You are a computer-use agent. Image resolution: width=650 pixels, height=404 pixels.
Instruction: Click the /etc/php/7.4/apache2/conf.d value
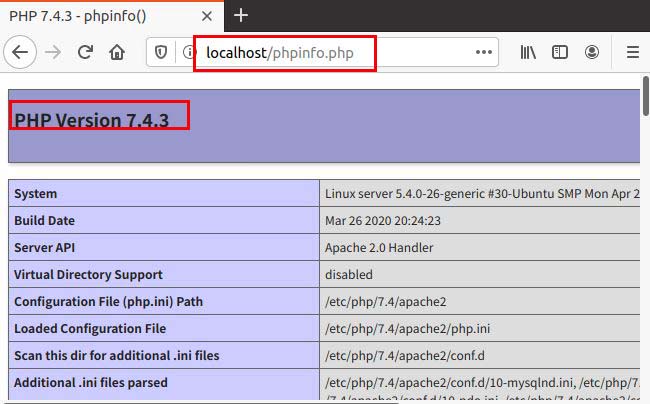click(405, 355)
